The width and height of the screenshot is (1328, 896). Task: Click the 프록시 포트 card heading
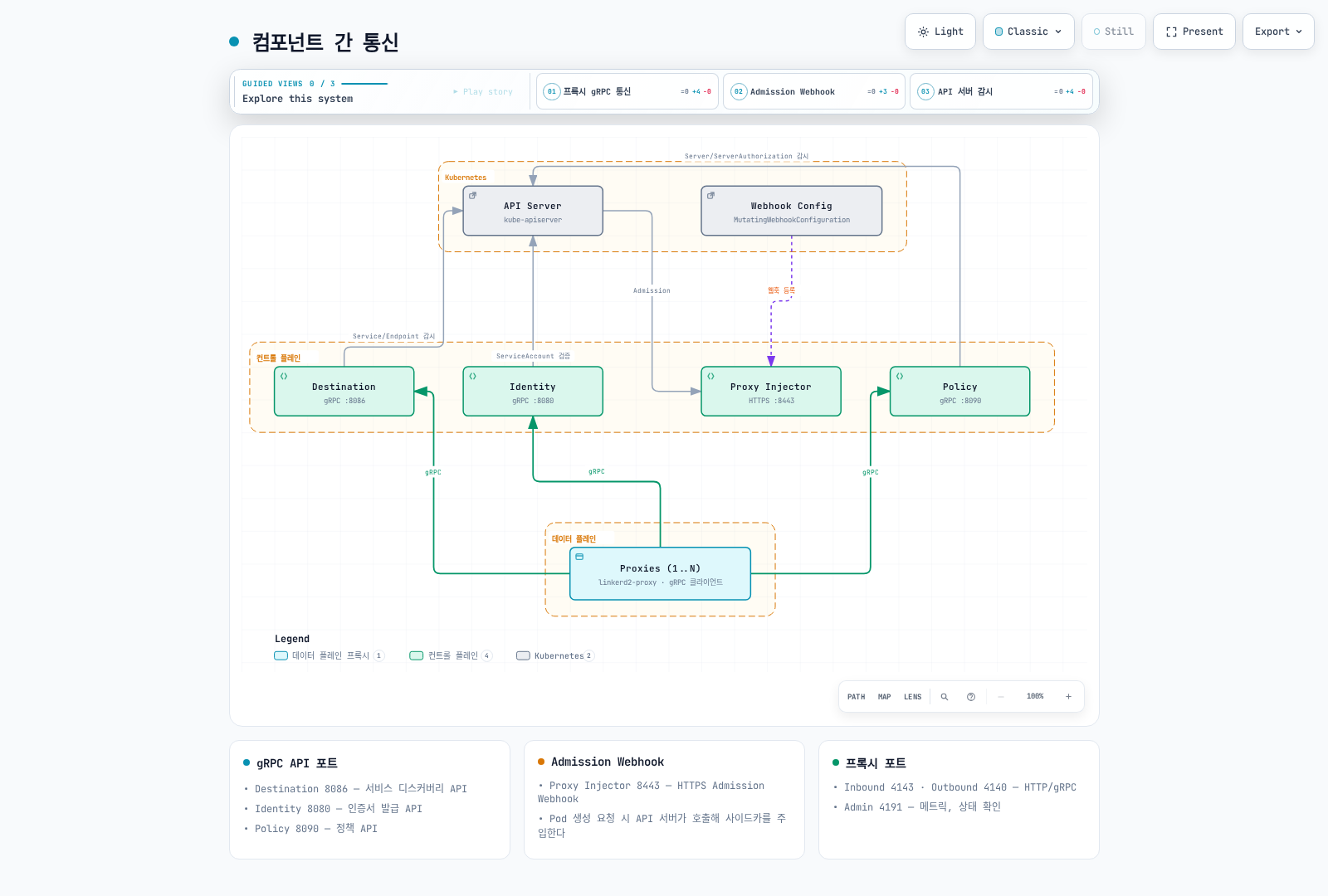876,763
